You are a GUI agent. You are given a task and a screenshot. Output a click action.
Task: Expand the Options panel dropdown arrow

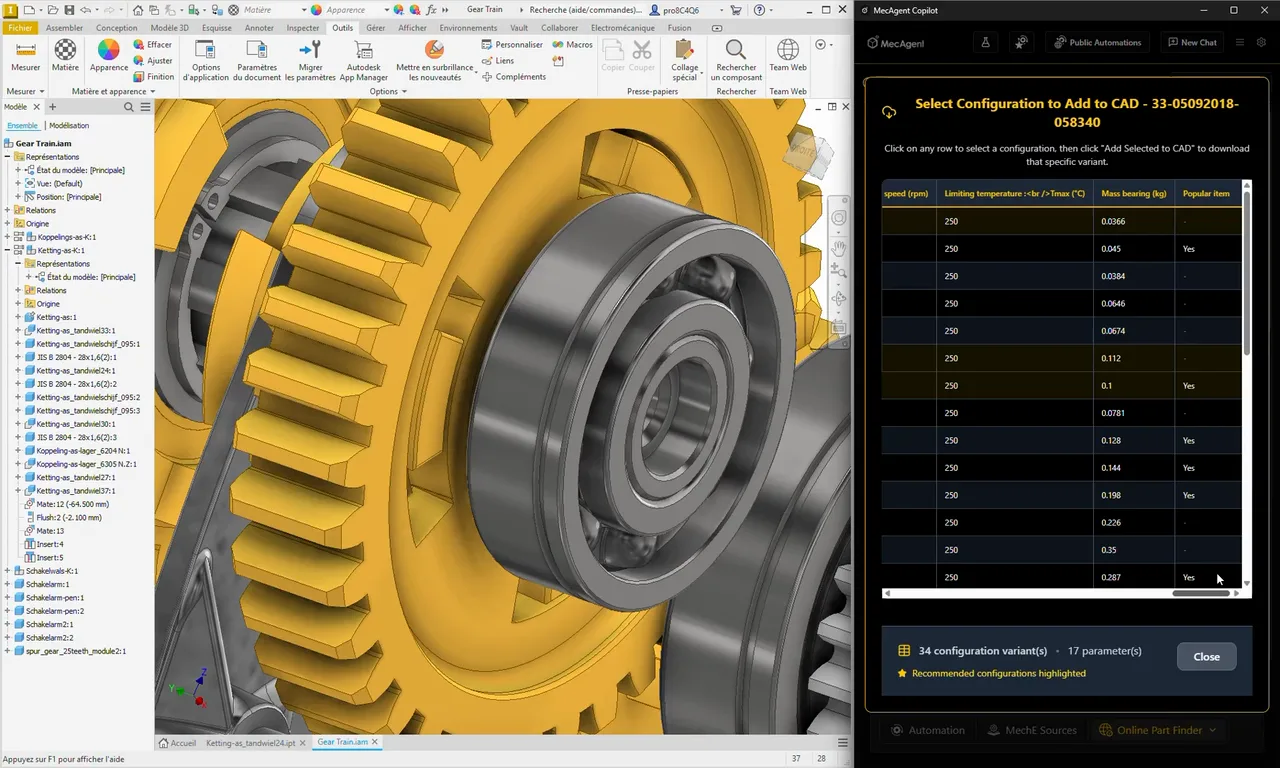point(404,92)
